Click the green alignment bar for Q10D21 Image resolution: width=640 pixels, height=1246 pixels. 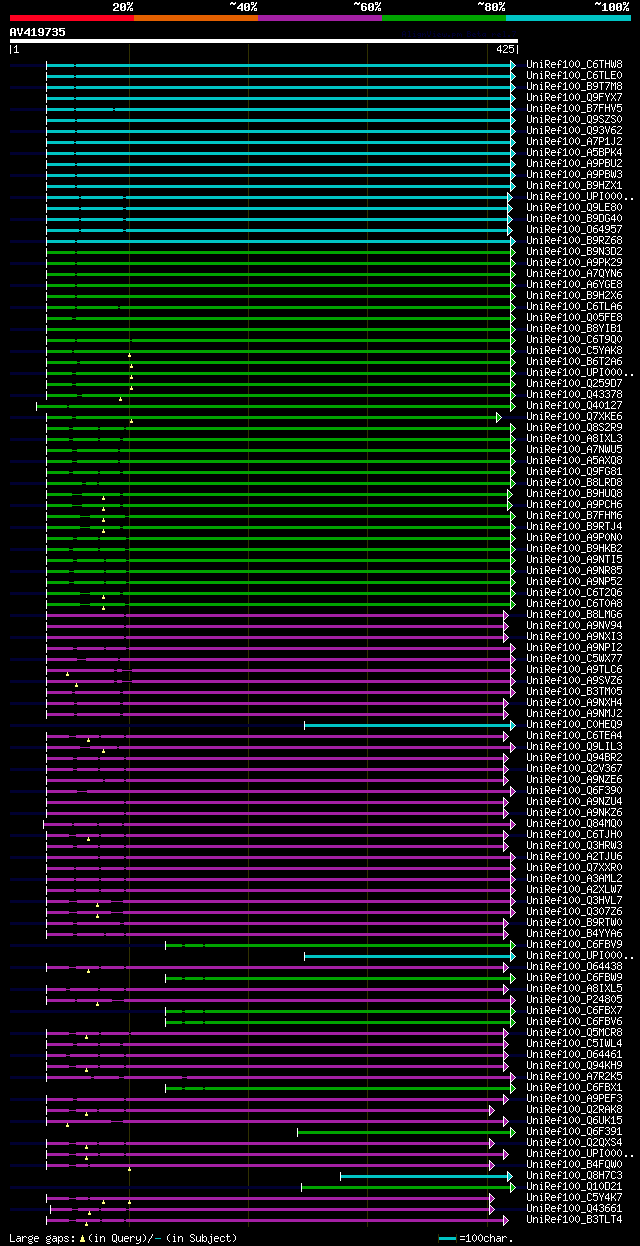406,1186
